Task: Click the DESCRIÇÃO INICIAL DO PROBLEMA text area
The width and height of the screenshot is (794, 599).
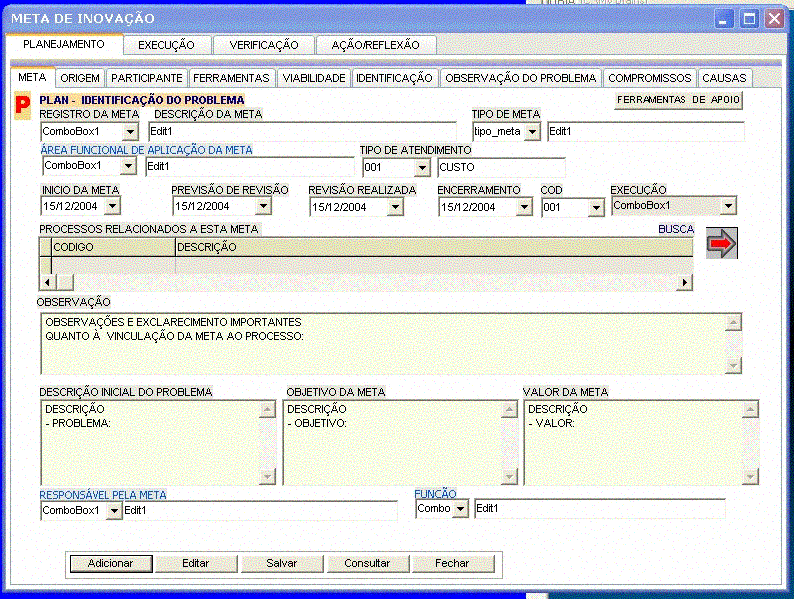Action: tap(150, 443)
